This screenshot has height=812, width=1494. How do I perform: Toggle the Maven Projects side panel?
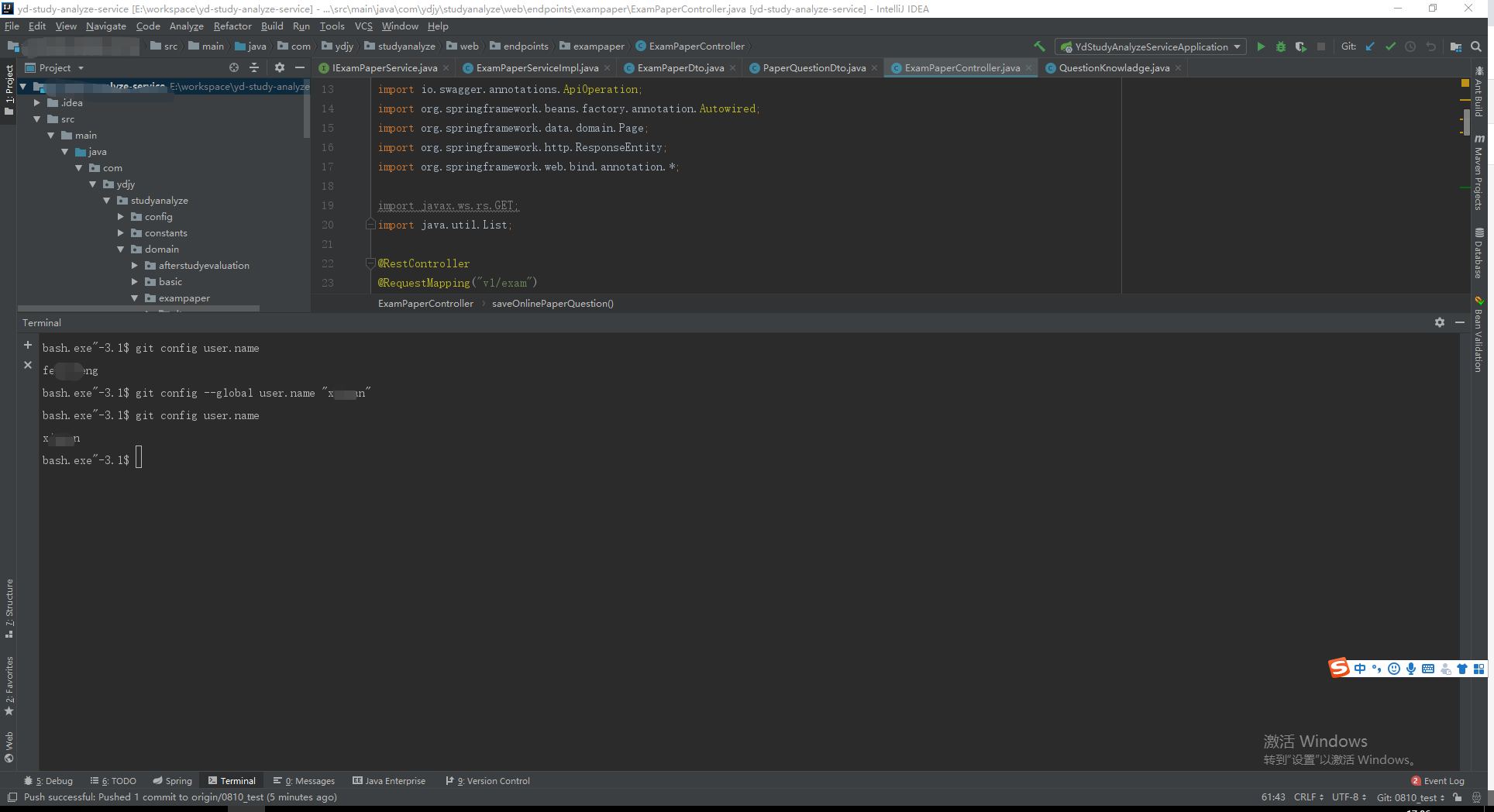(1479, 172)
